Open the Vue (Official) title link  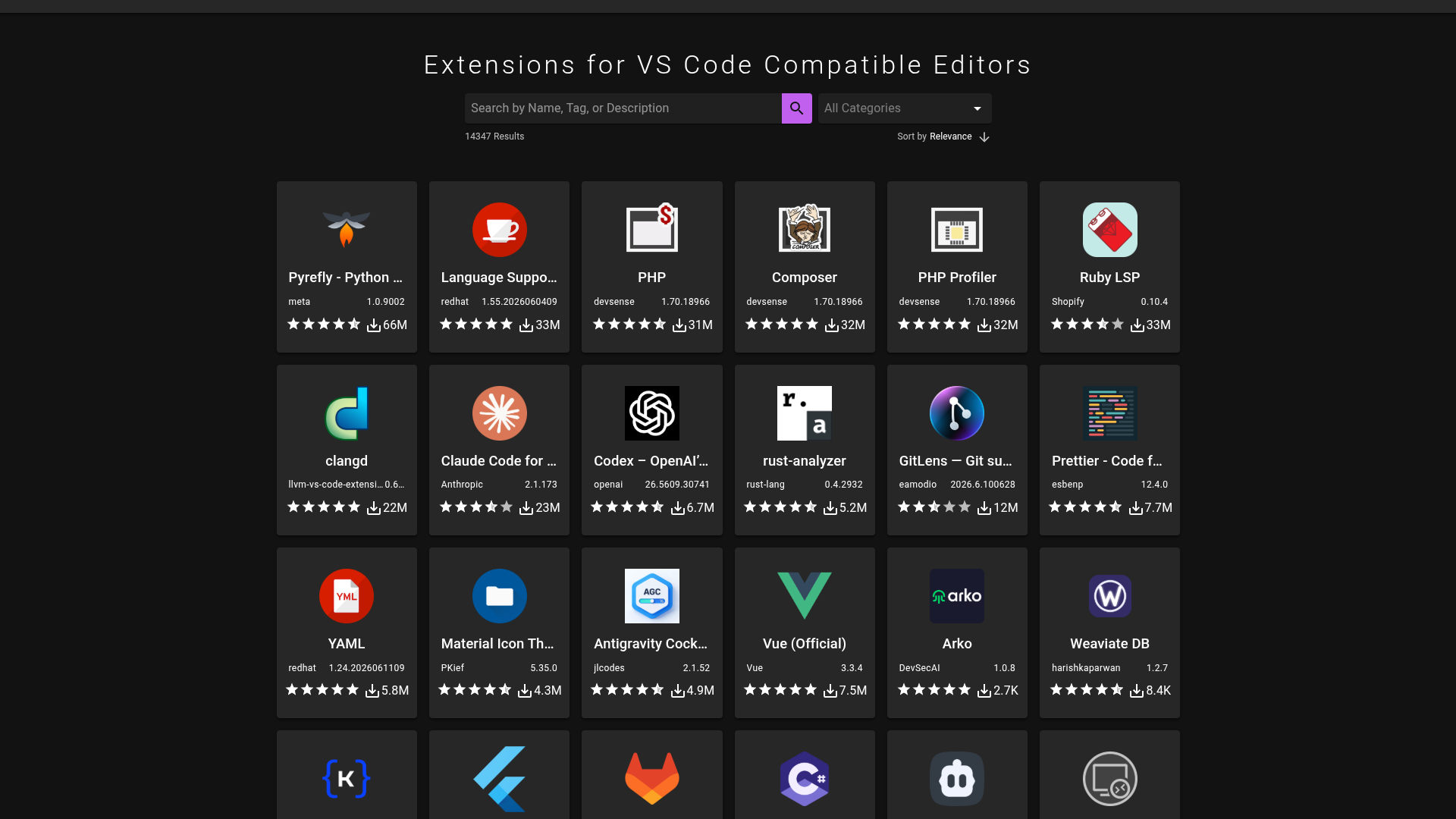(x=805, y=644)
